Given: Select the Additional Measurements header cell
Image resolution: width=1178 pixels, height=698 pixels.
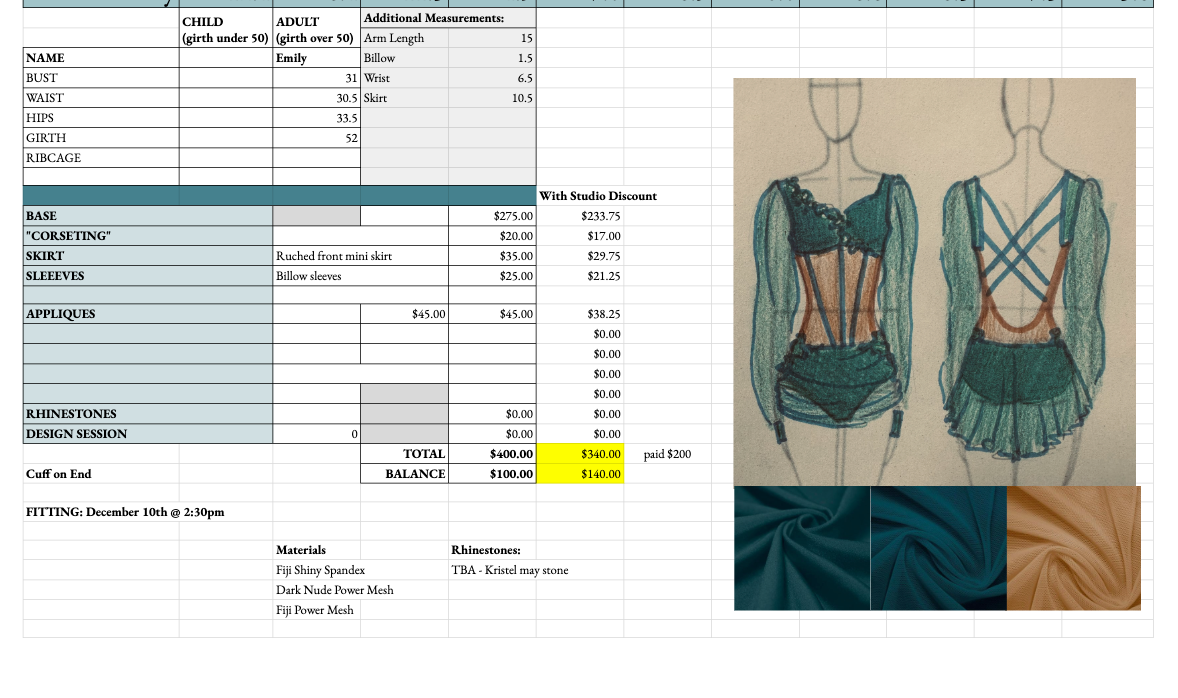Looking at the screenshot, I should (x=449, y=18).
